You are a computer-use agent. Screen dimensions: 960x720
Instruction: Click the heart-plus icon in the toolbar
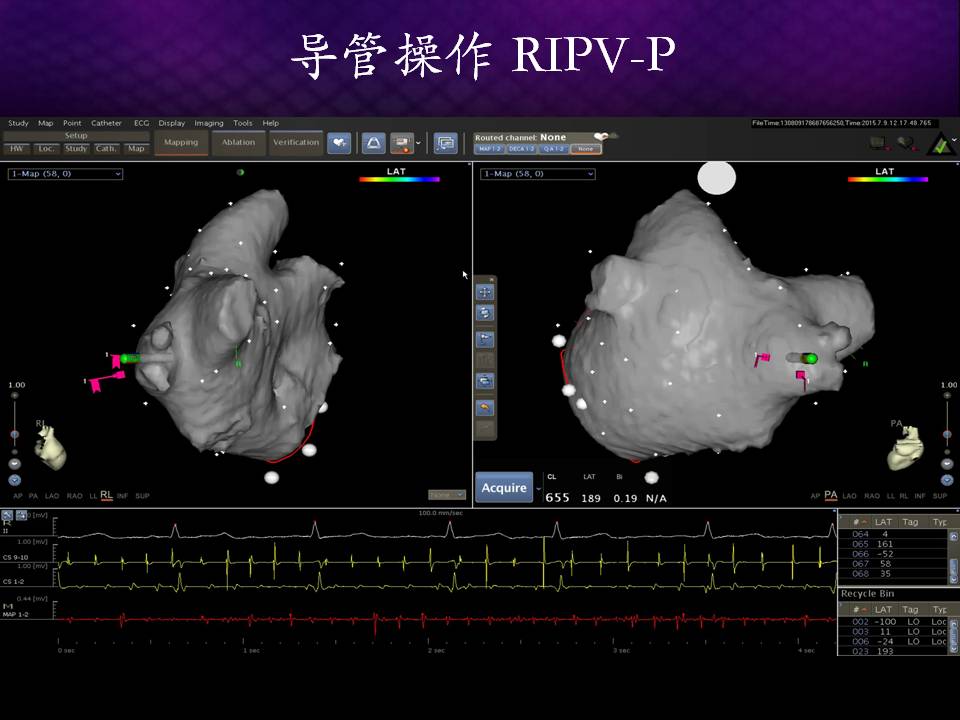(340, 143)
